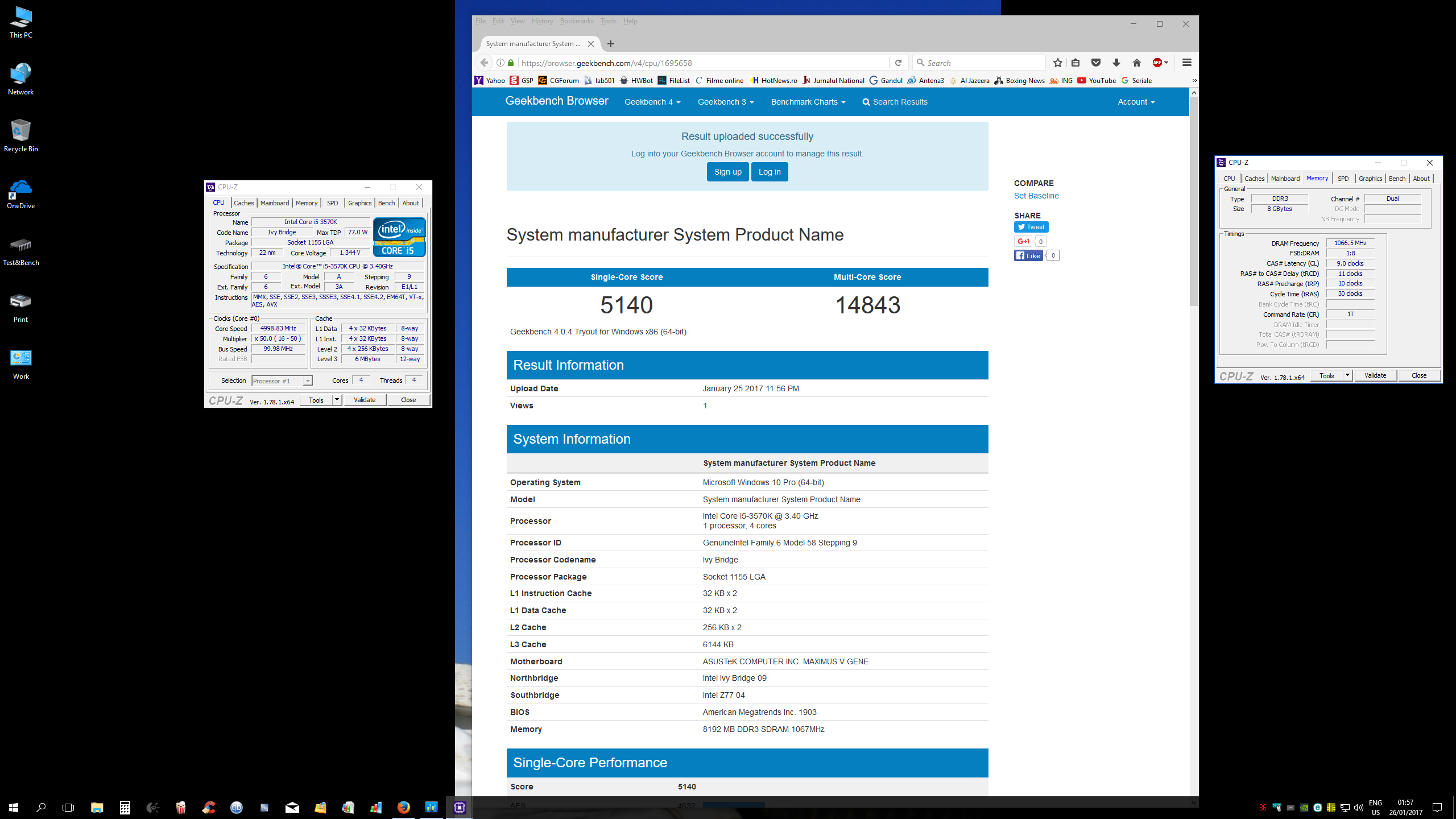
Task: Open the Windows Start menu
Action: (x=14, y=807)
